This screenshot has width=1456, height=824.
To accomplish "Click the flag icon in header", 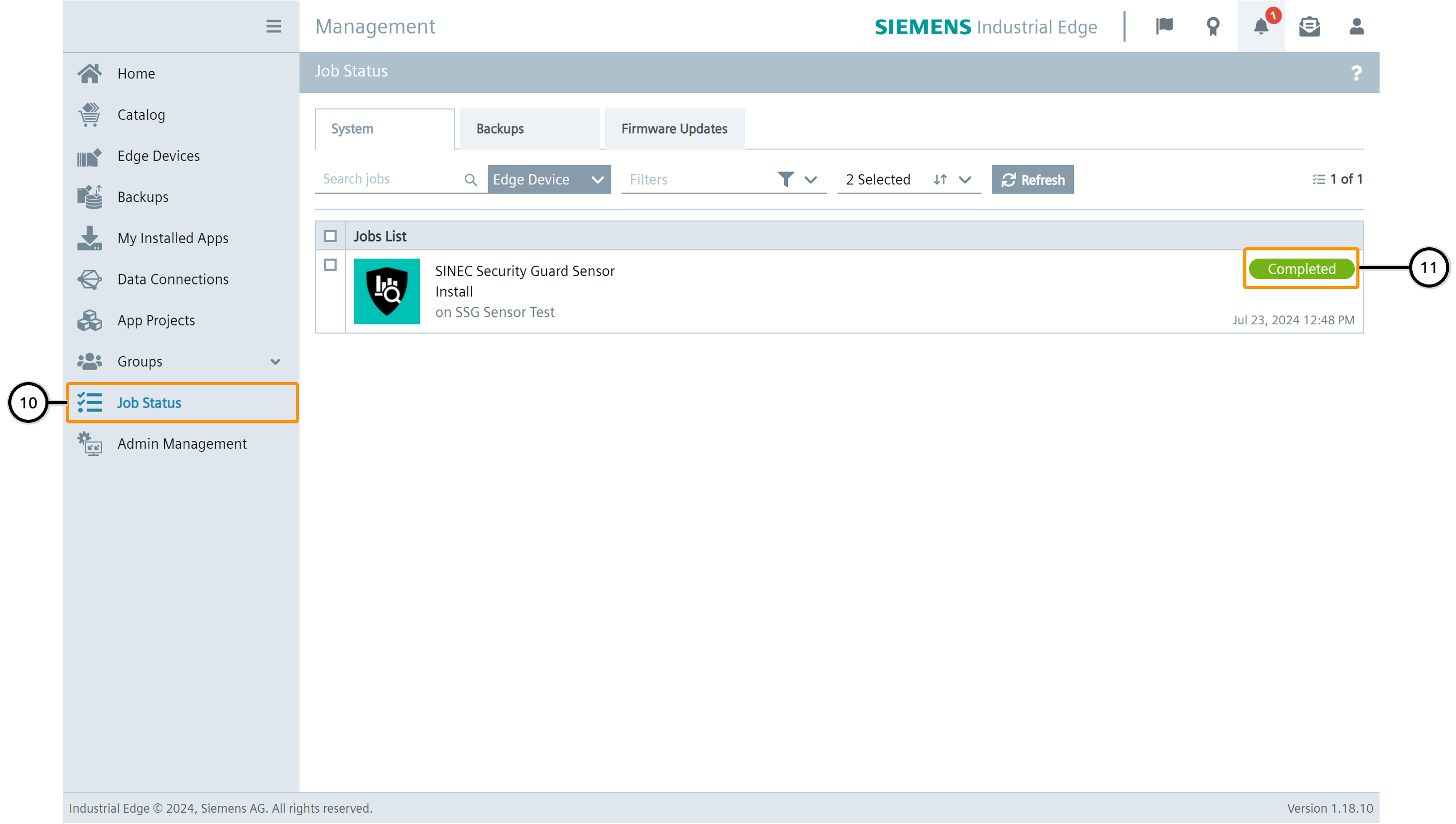I will pos(1164,26).
